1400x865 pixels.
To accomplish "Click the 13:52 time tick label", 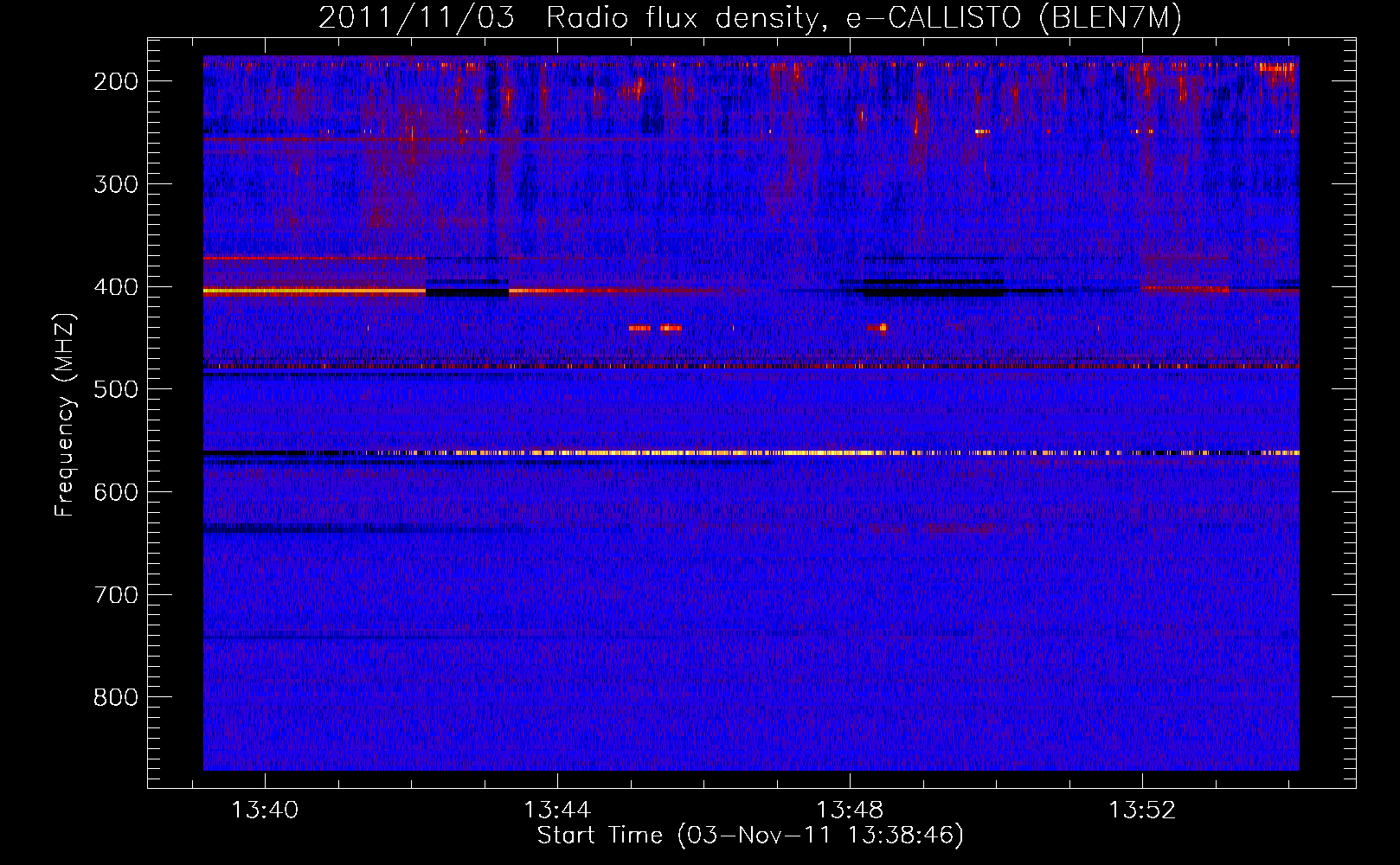I will click(1142, 811).
